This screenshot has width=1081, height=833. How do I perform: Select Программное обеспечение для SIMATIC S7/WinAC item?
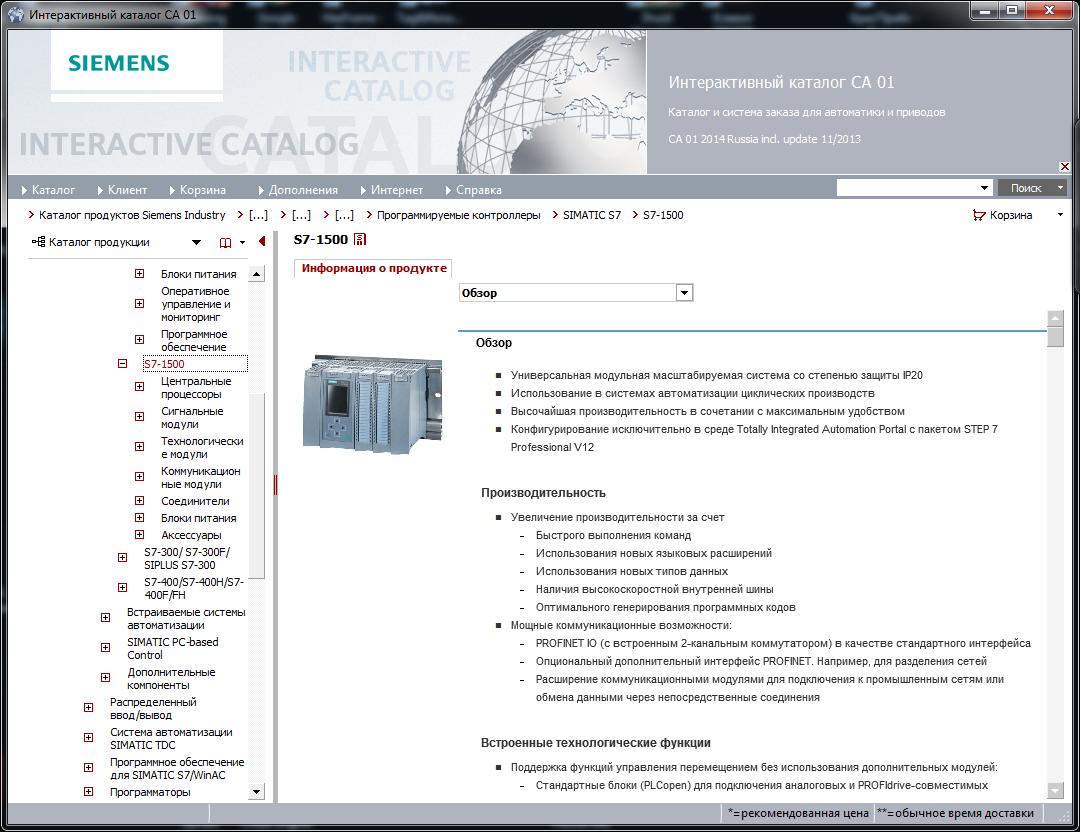coord(177,768)
